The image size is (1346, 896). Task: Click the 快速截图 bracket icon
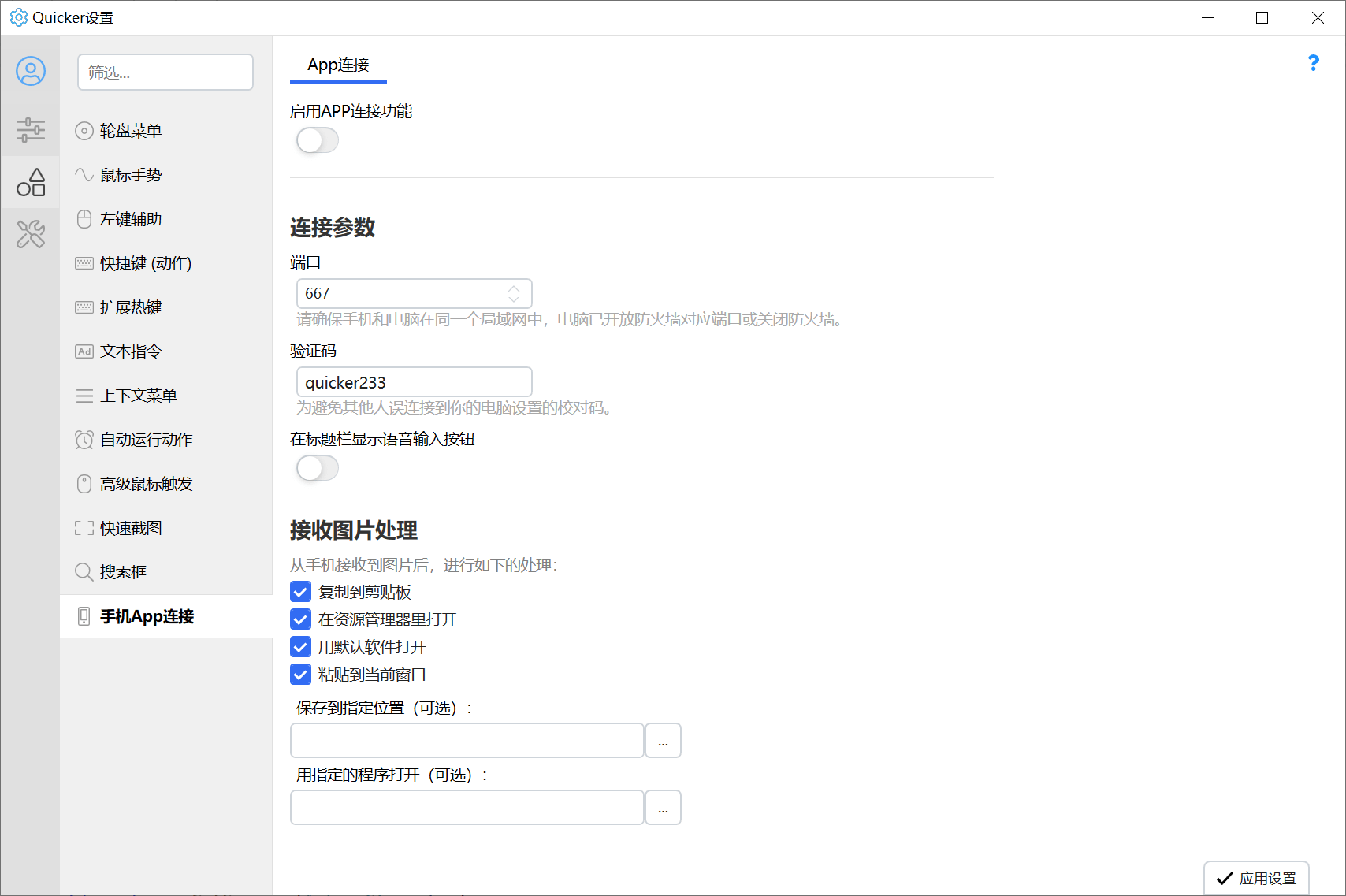pyautogui.click(x=84, y=528)
